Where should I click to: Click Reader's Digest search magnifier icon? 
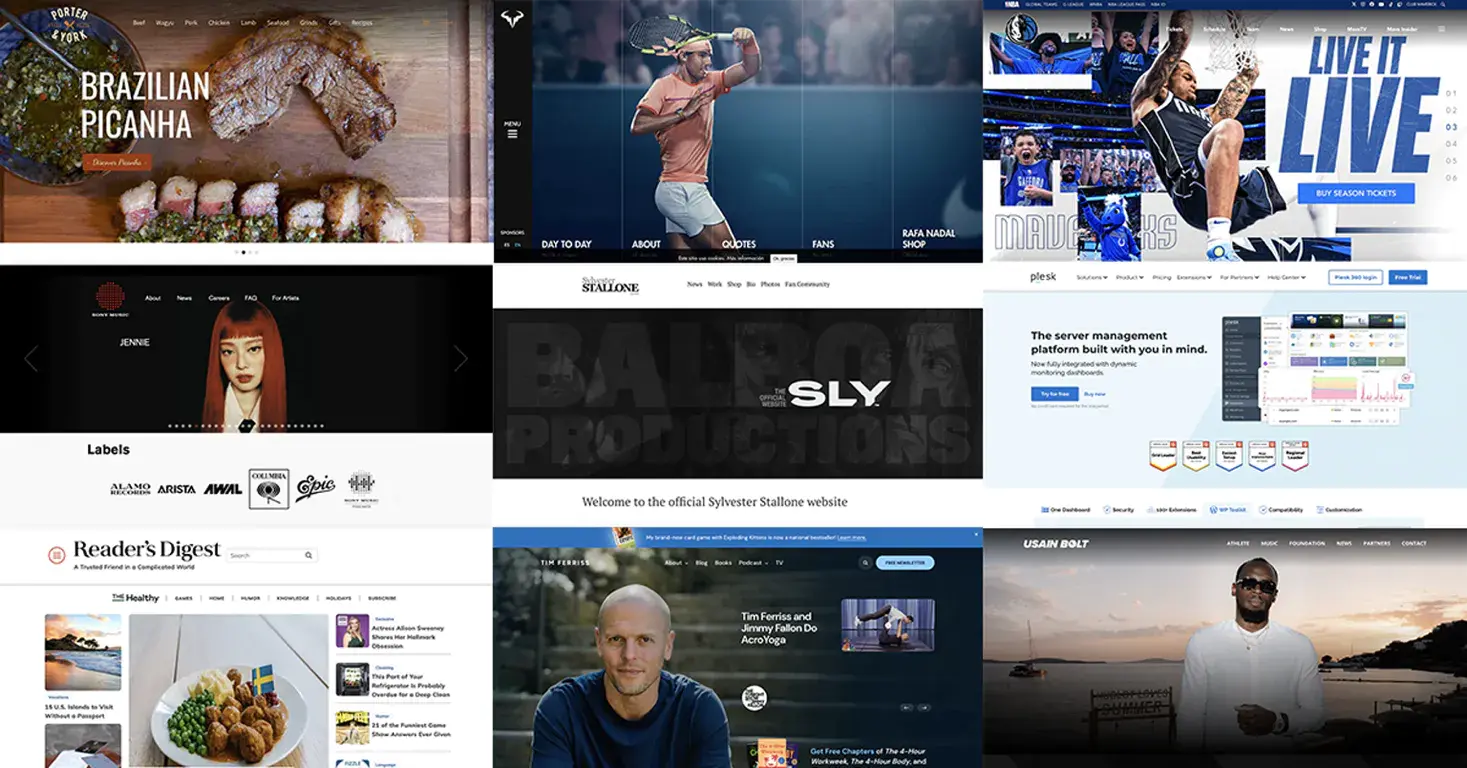click(x=308, y=555)
